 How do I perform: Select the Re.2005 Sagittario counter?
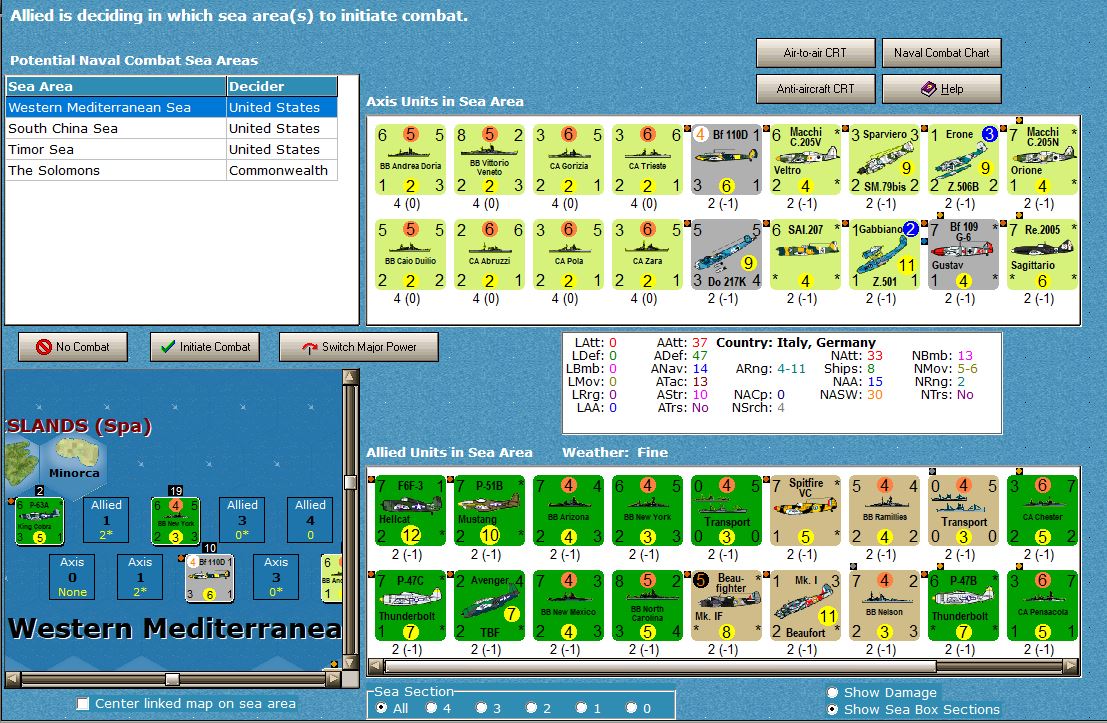[x=1043, y=255]
